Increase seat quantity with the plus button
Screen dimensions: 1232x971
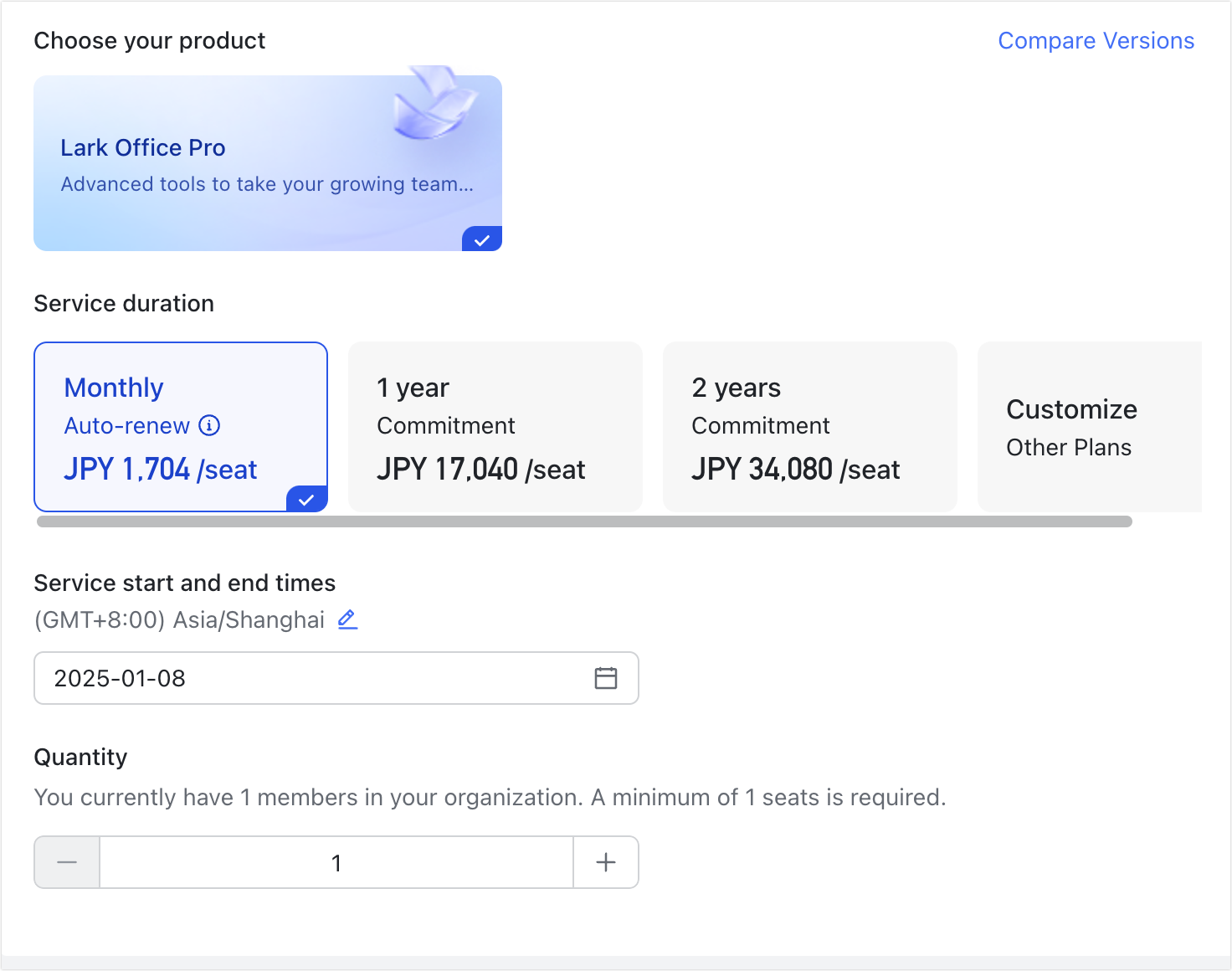point(605,862)
